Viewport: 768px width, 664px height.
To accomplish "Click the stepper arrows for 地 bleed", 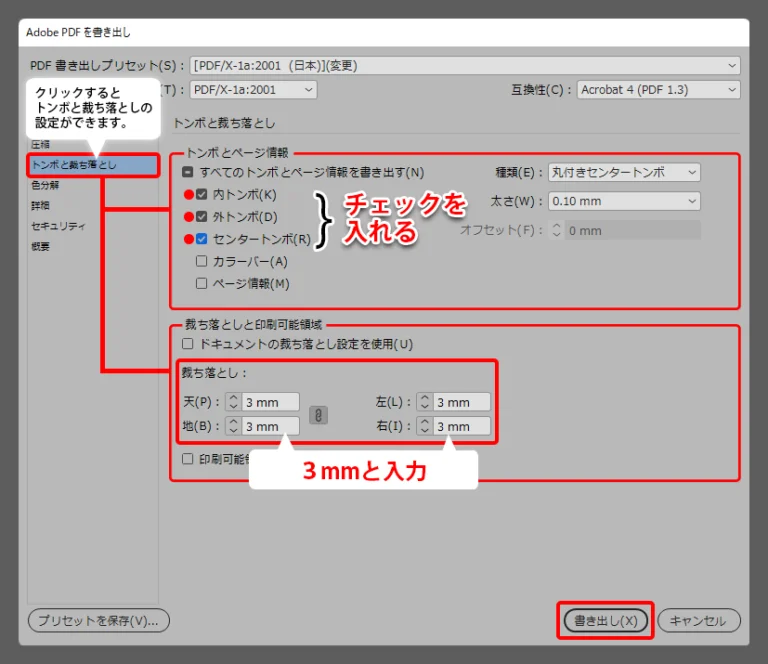I will coord(233,427).
